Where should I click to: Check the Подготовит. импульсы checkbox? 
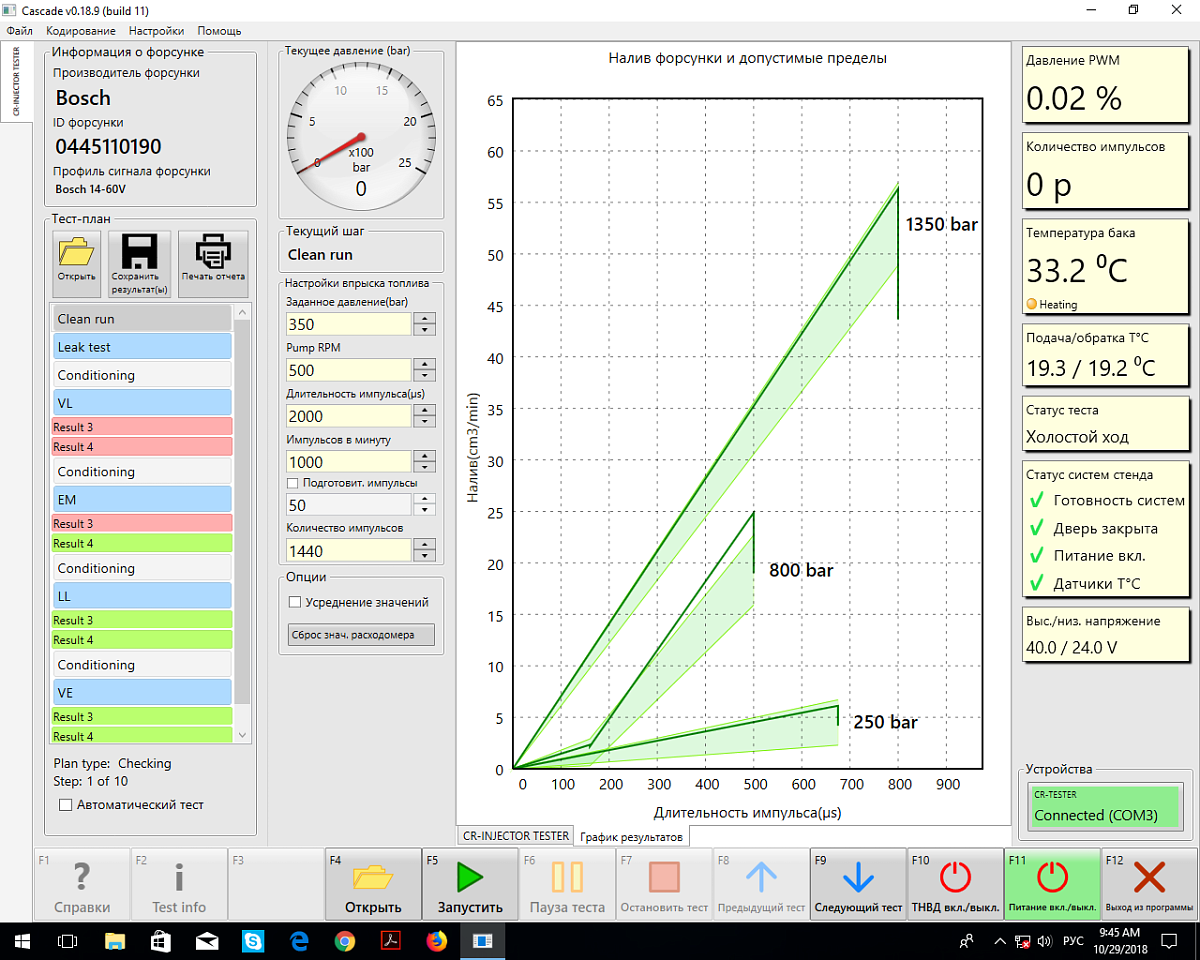(x=293, y=483)
